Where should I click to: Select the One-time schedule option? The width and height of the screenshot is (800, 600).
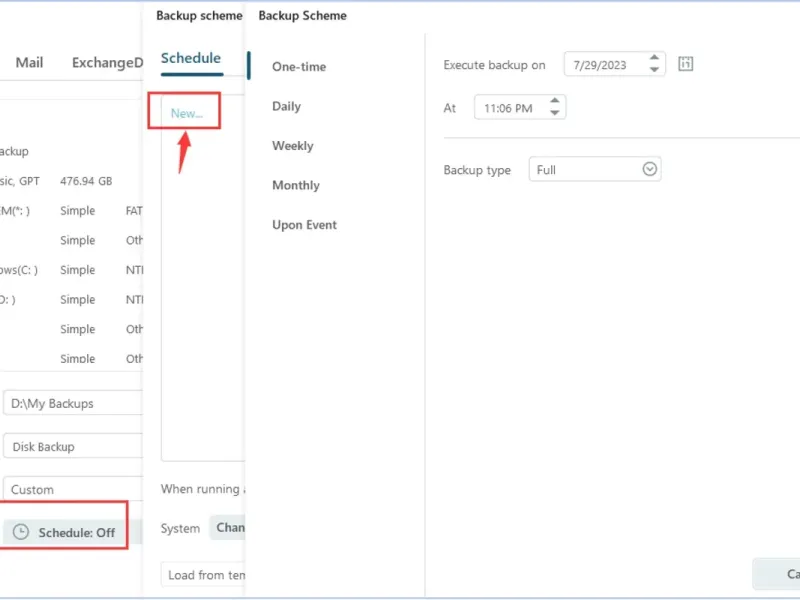coord(299,67)
